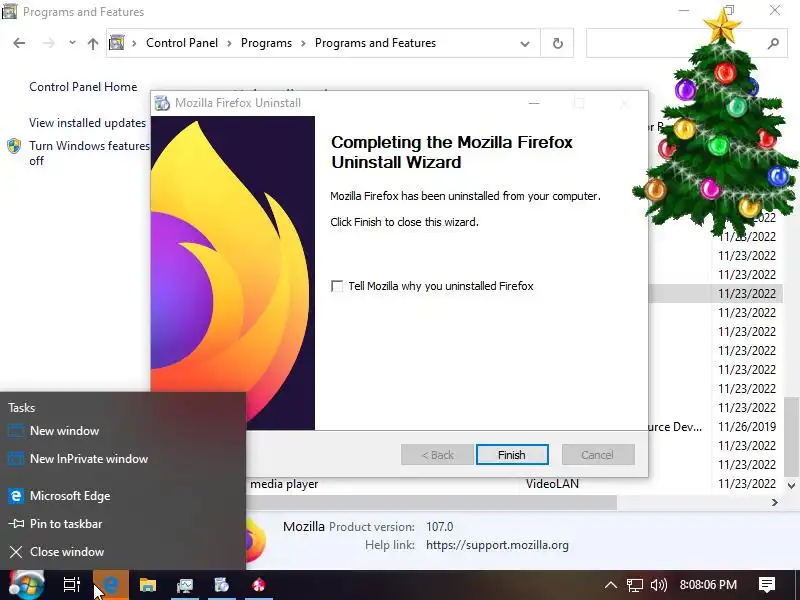Open Control Panel Home link
Screen dimensions: 800x600
point(83,87)
